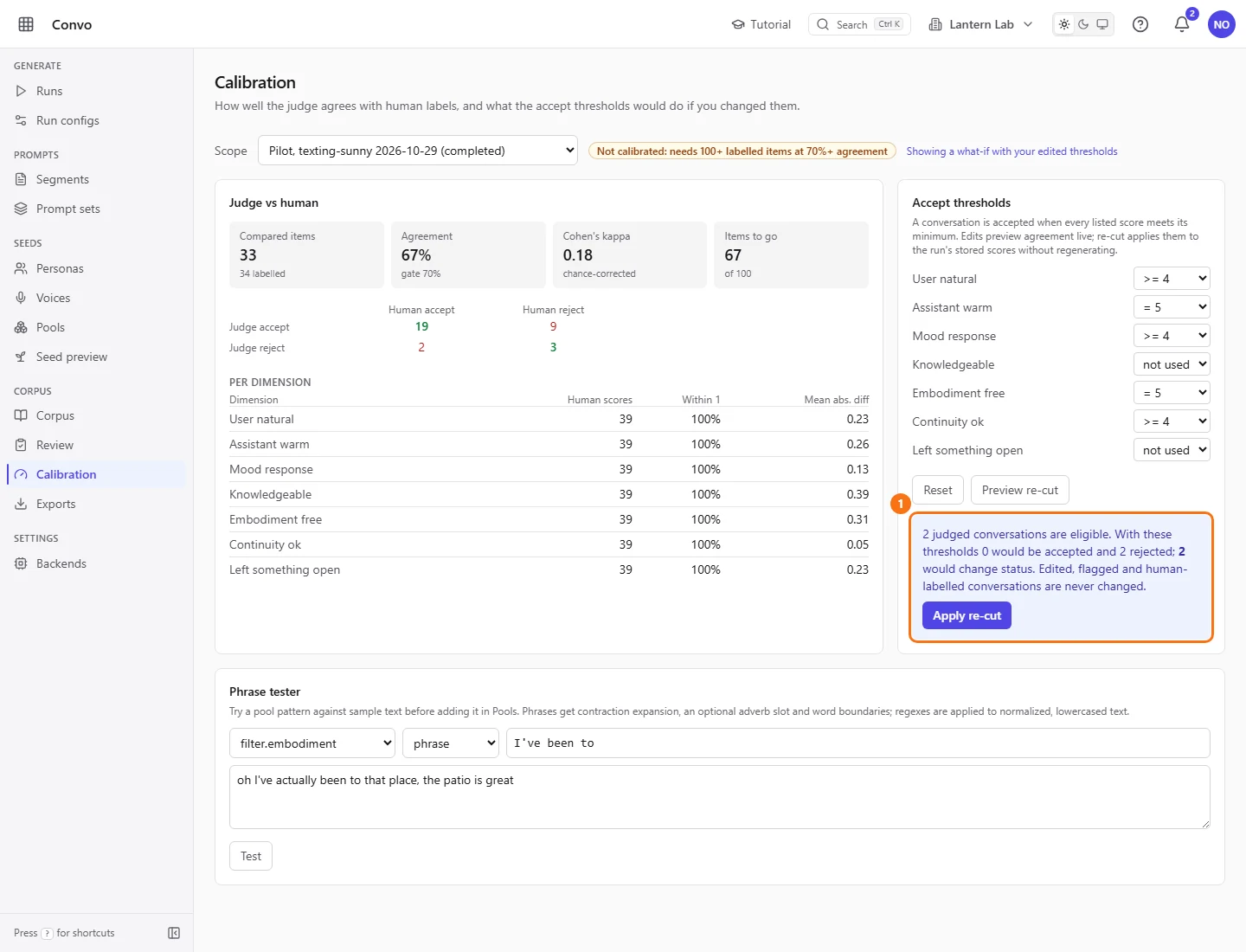The image size is (1246, 952).
Task: Click into the sample text area
Action: coord(720,797)
